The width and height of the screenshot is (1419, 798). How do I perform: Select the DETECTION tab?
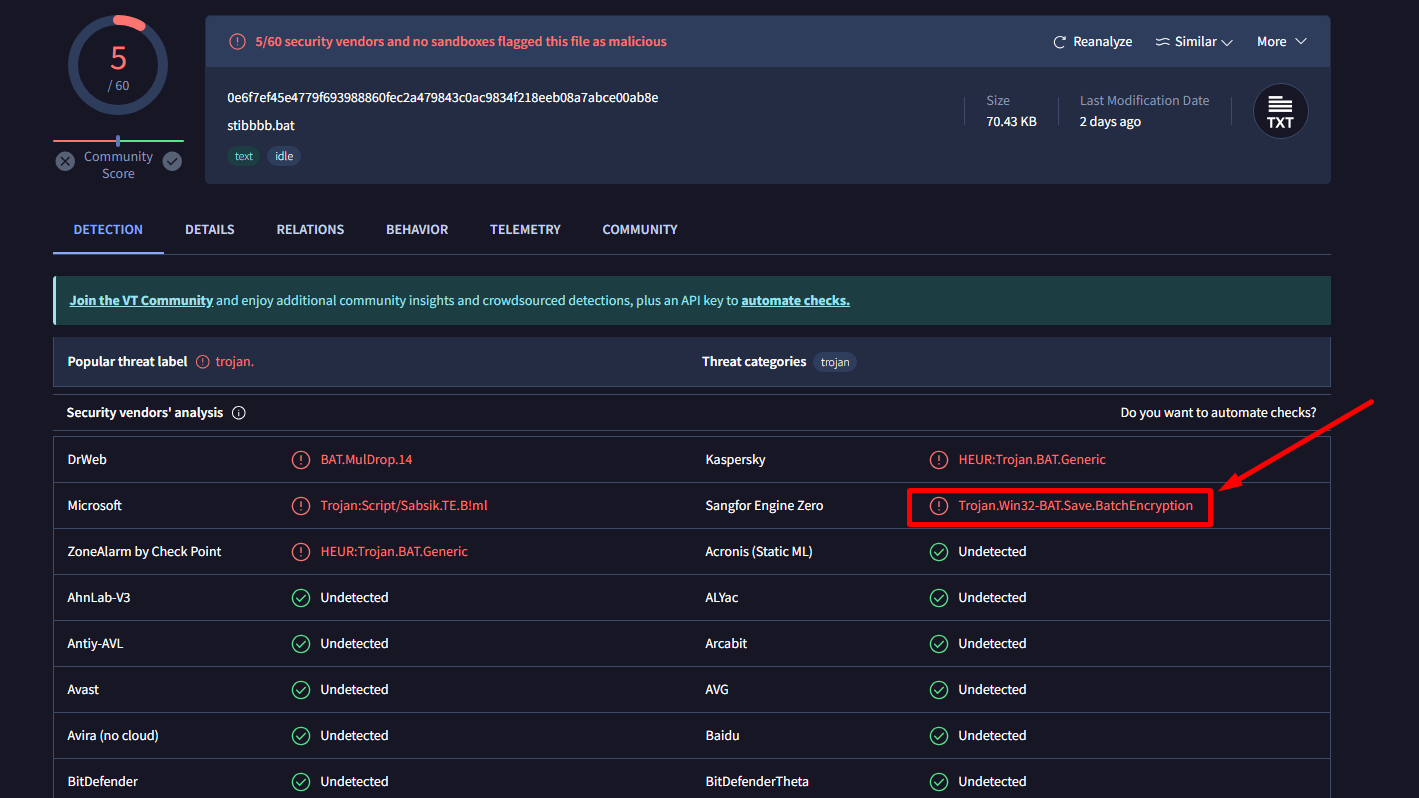click(x=108, y=230)
